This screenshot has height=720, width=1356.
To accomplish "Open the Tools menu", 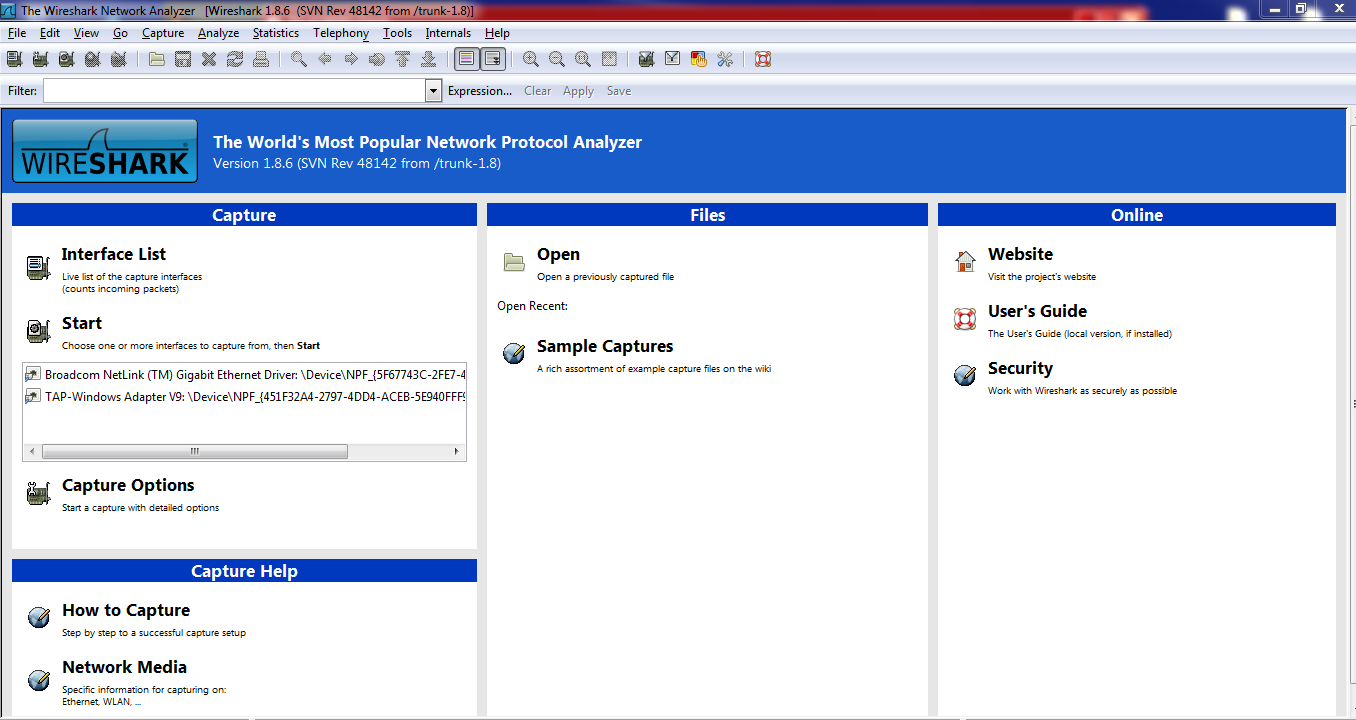I will pyautogui.click(x=397, y=33).
